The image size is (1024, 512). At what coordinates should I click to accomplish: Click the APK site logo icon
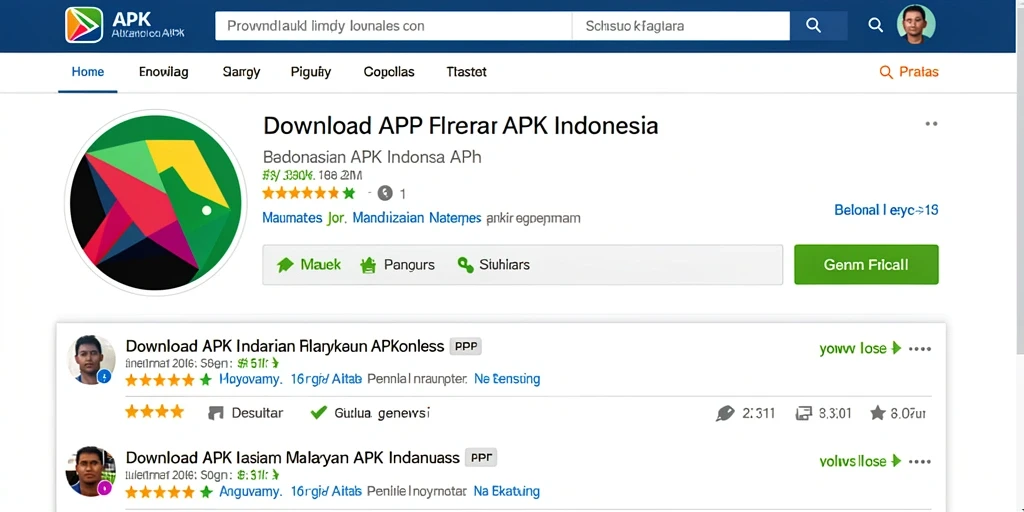[84, 25]
